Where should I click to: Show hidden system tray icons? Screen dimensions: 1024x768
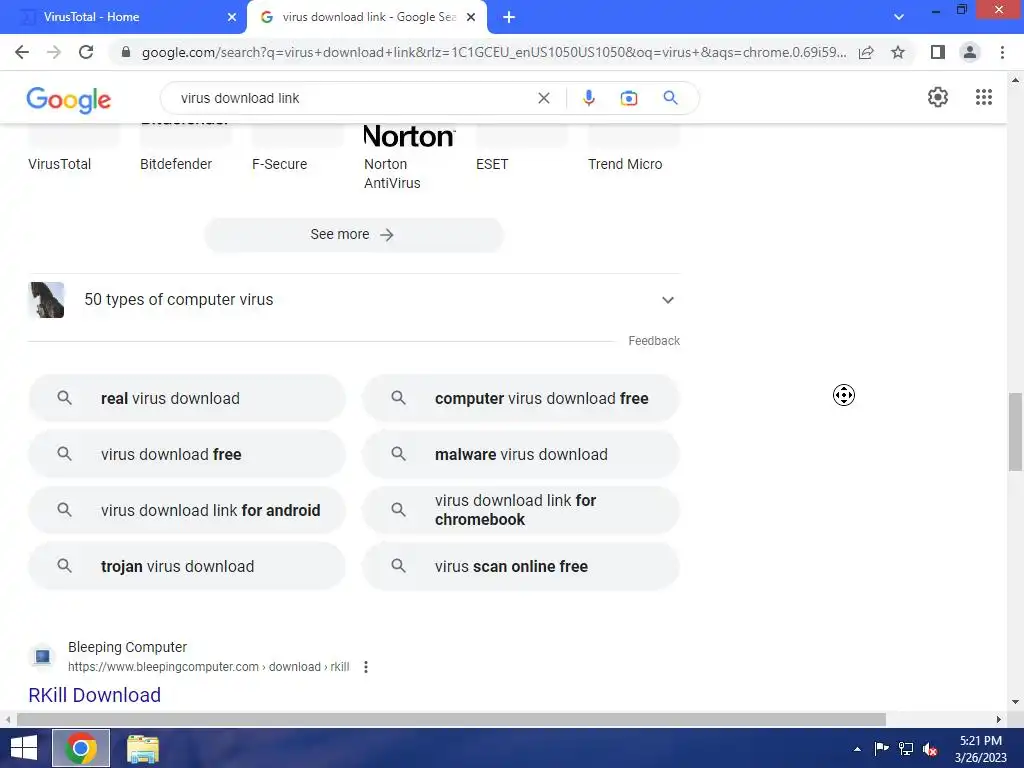pos(857,749)
